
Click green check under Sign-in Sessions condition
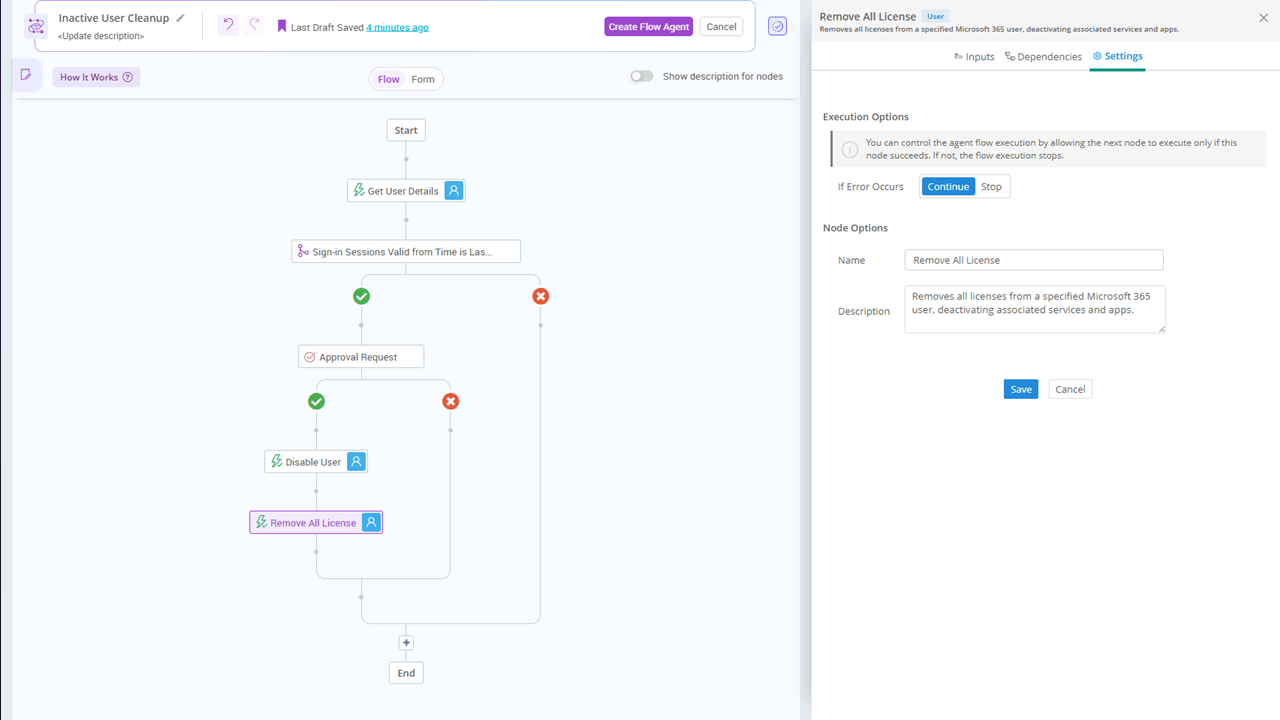(x=361, y=296)
